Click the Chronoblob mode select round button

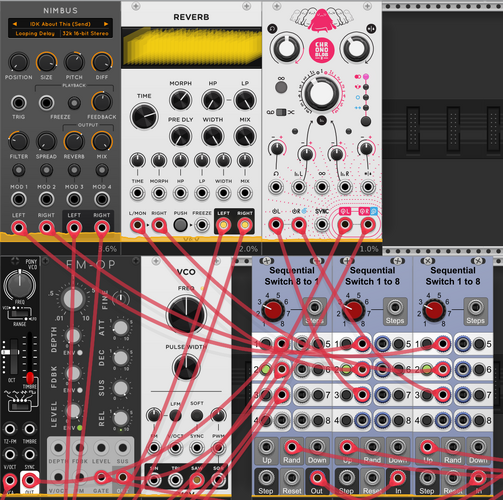[366, 121]
